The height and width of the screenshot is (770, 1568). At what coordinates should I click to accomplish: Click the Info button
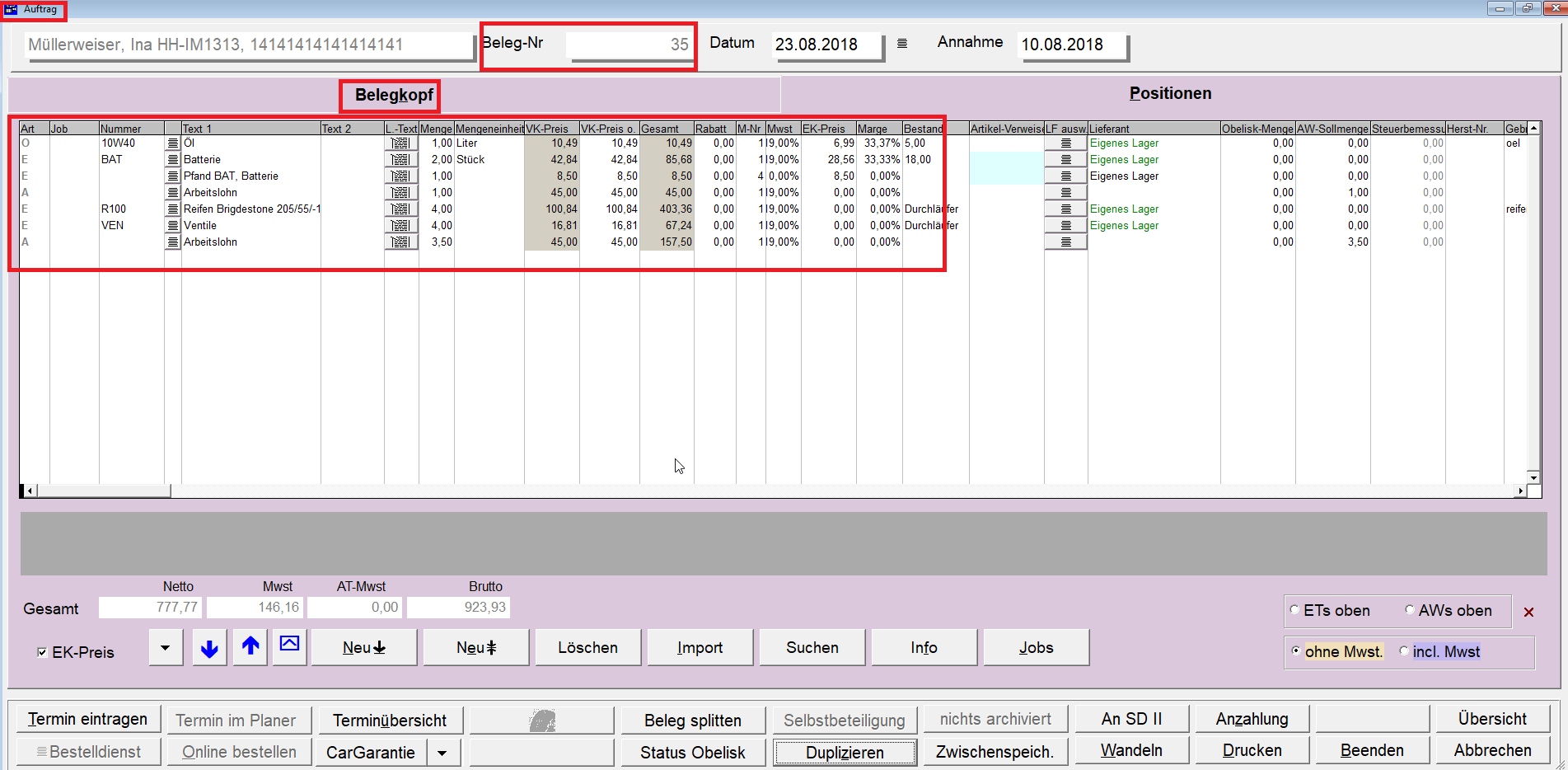pyautogui.click(x=924, y=648)
